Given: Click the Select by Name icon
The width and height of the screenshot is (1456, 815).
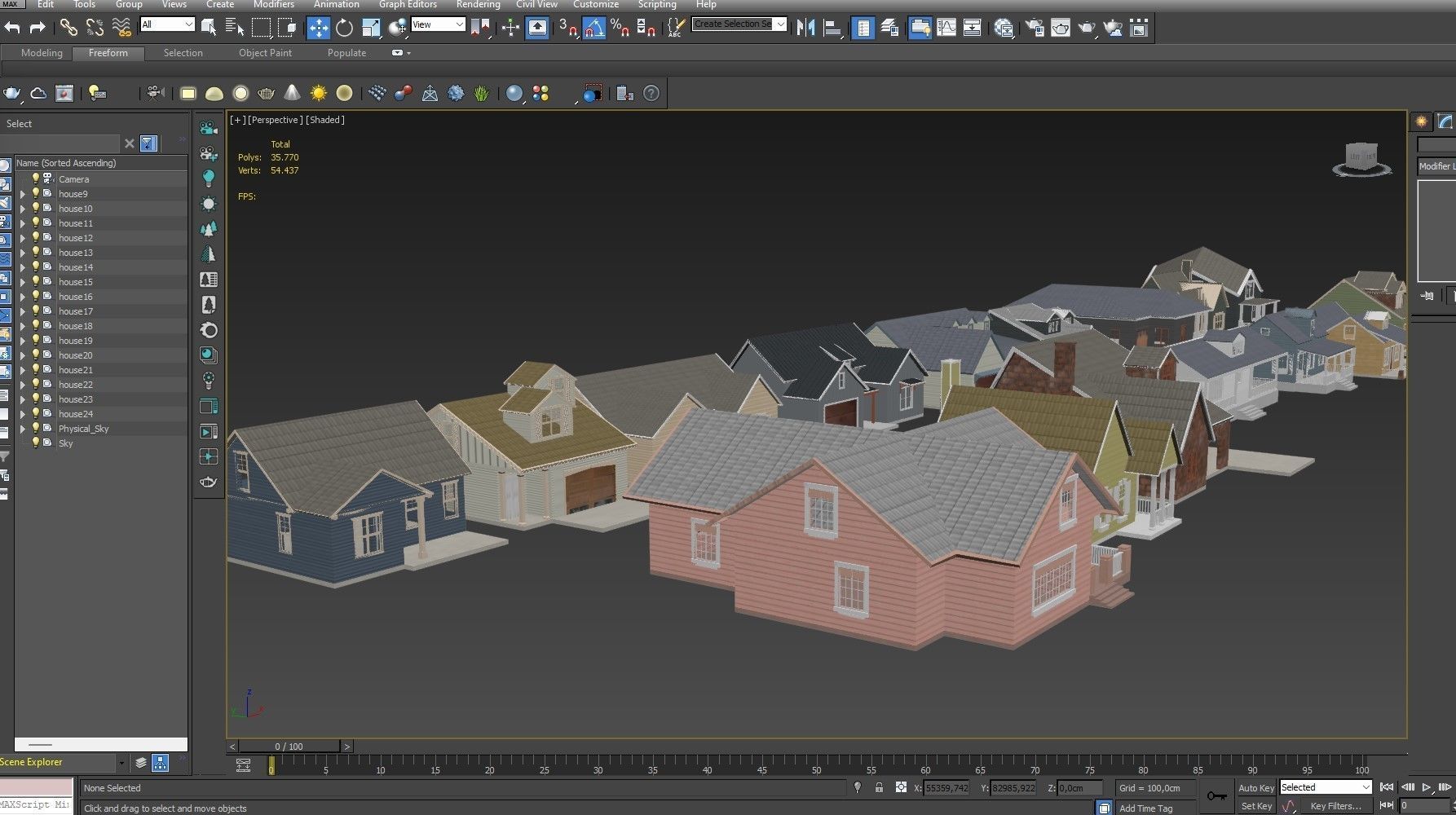Looking at the screenshot, I should coord(235,28).
